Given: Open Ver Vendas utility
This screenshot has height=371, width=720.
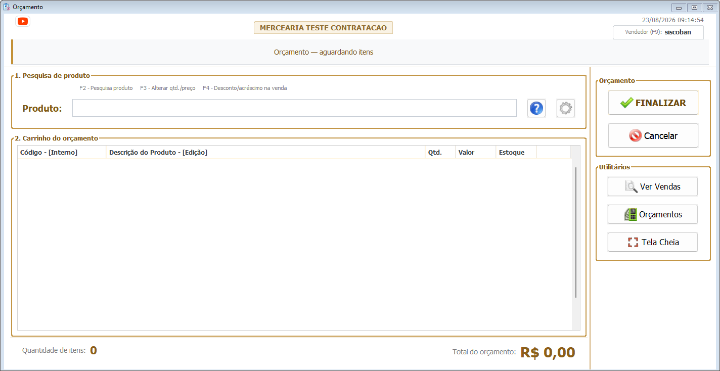Looking at the screenshot, I should coord(652,187).
